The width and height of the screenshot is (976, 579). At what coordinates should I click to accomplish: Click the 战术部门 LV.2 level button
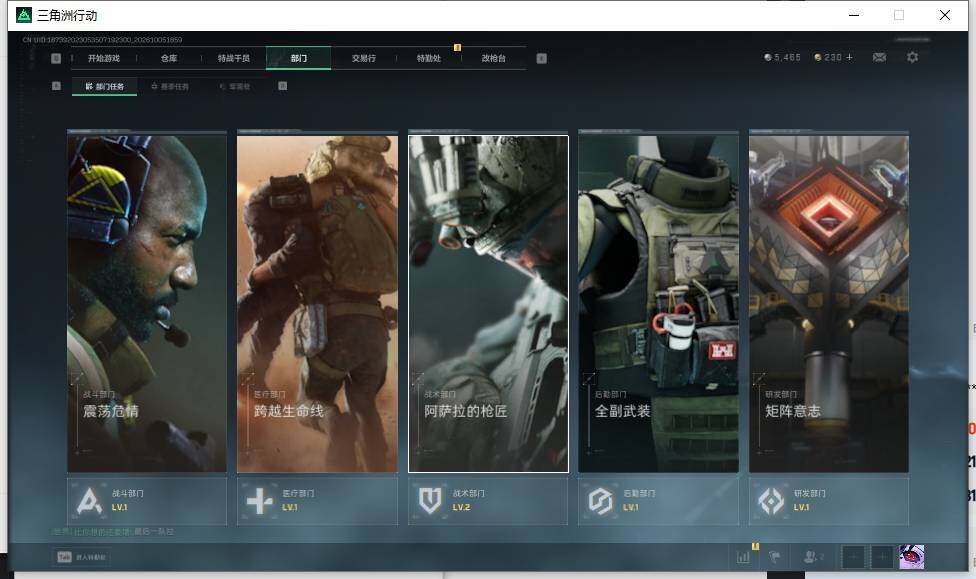click(488, 501)
